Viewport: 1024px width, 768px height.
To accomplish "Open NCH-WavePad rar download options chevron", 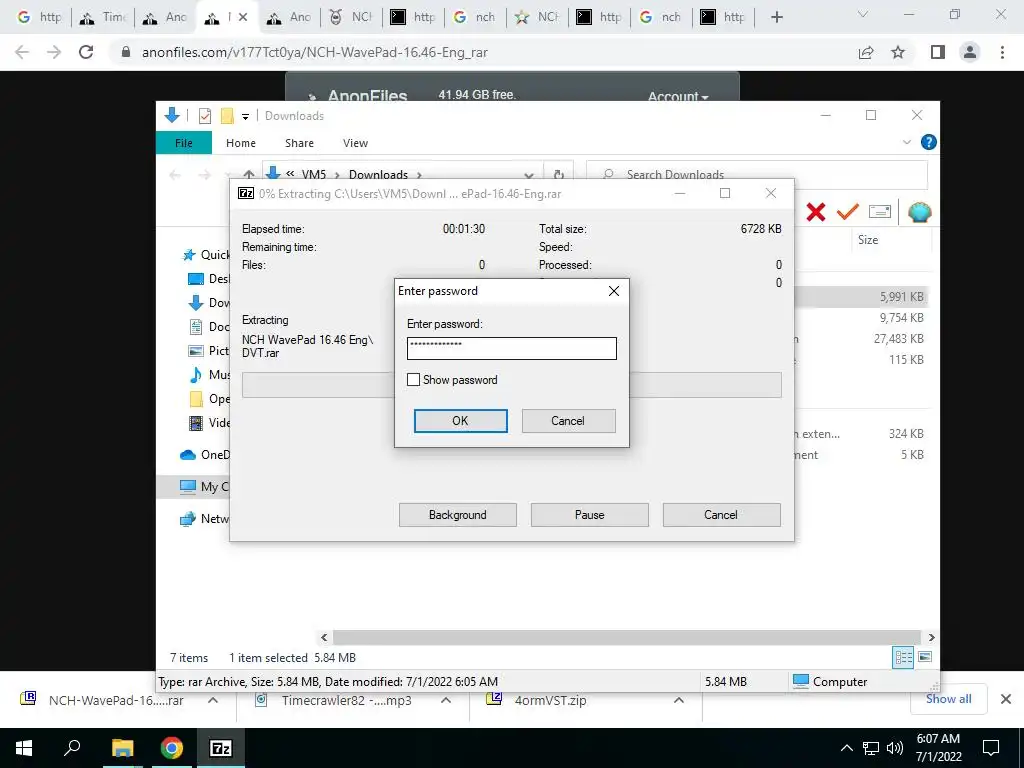I will [213, 700].
